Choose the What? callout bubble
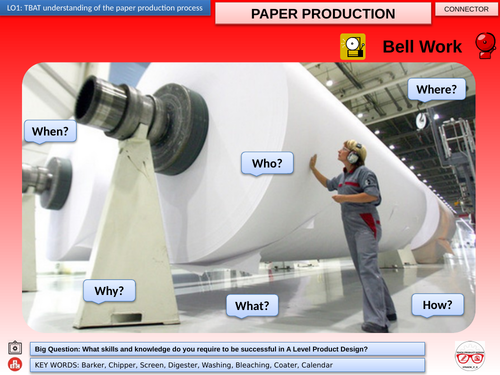This screenshot has width=500, height=375. click(252, 306)
